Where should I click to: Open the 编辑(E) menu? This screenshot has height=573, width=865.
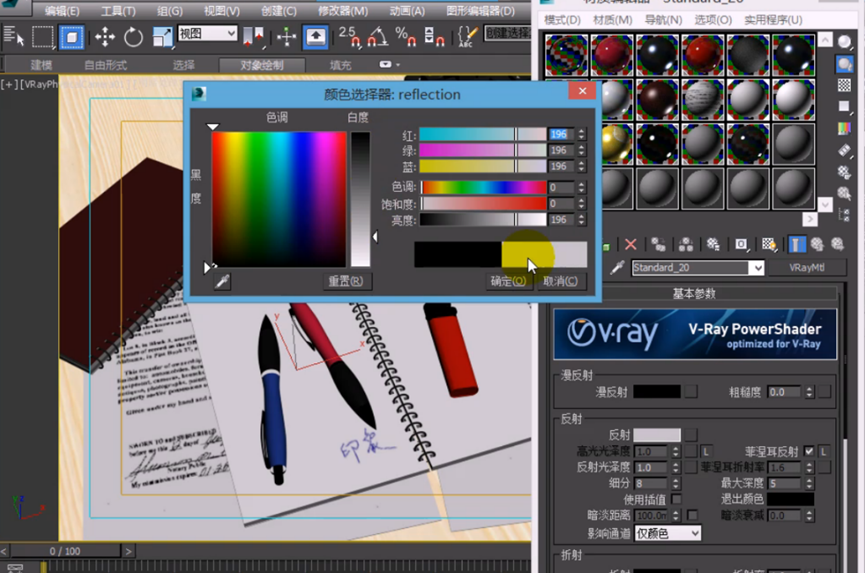(x=62, y=10)
